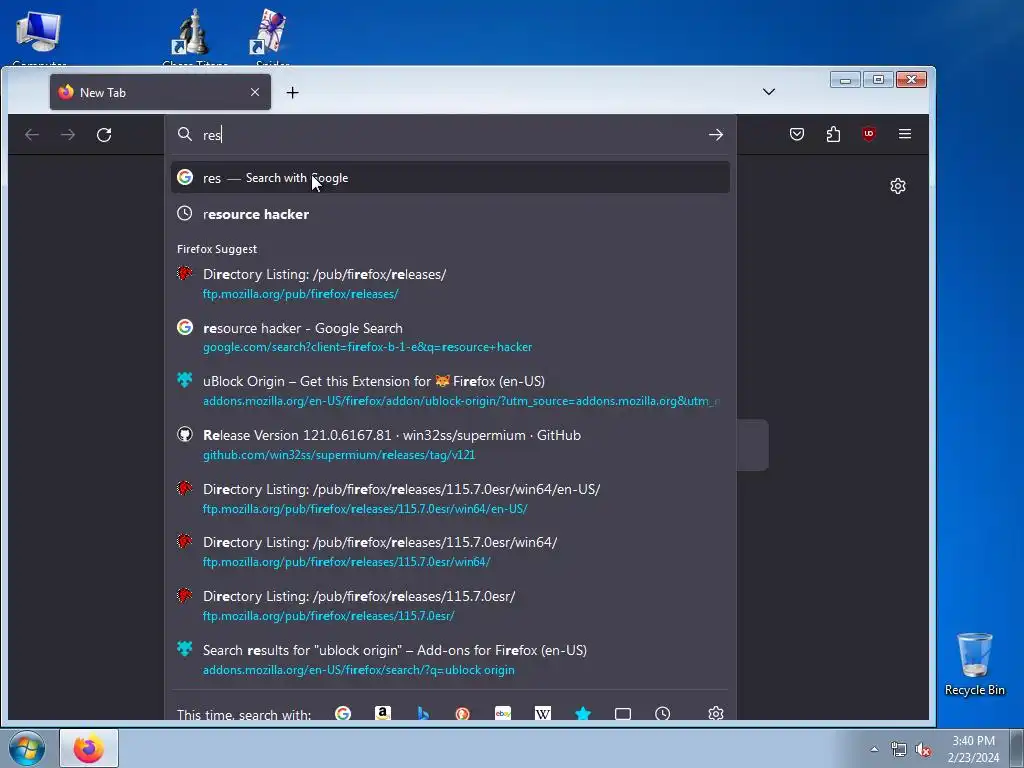
Task: Search this time with Wikipedia icon
Action: pyautogui.click(x=543, y=714)
